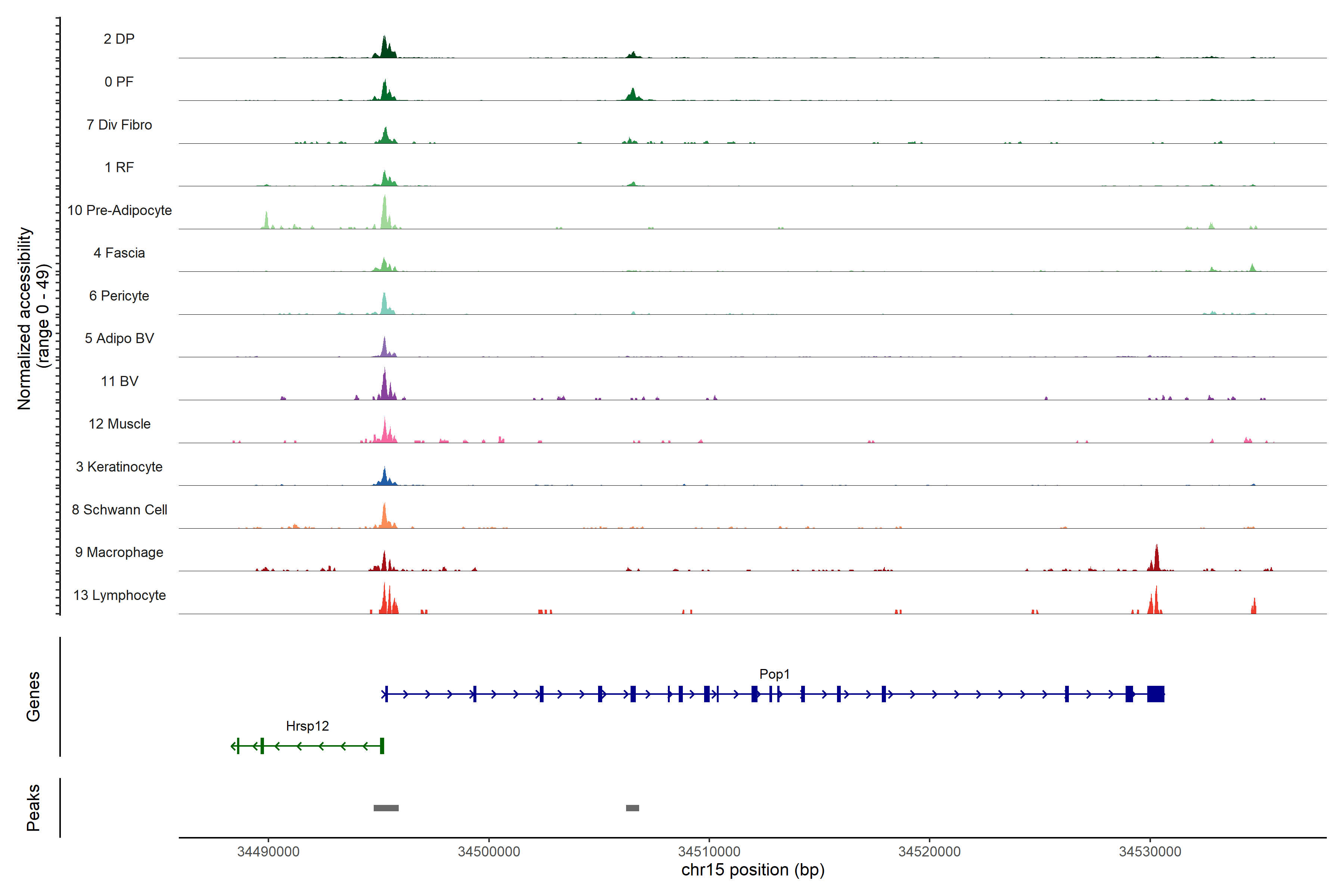The width and height of the screenshot is (1344, 896).
Task: Click the chr15 position axis title
Action: click(x=753, y=870)
